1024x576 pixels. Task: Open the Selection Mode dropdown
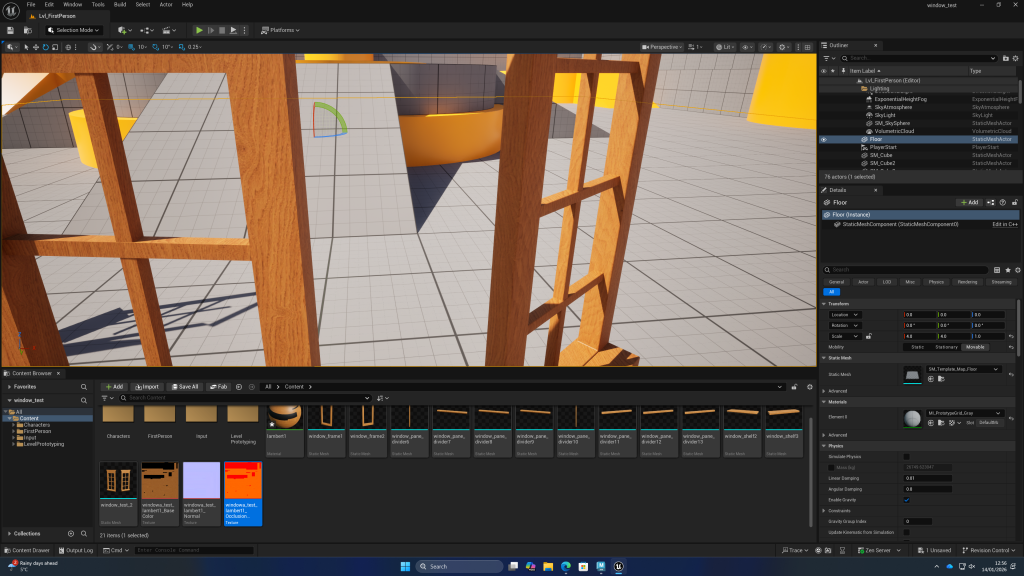tap(74, 30)
